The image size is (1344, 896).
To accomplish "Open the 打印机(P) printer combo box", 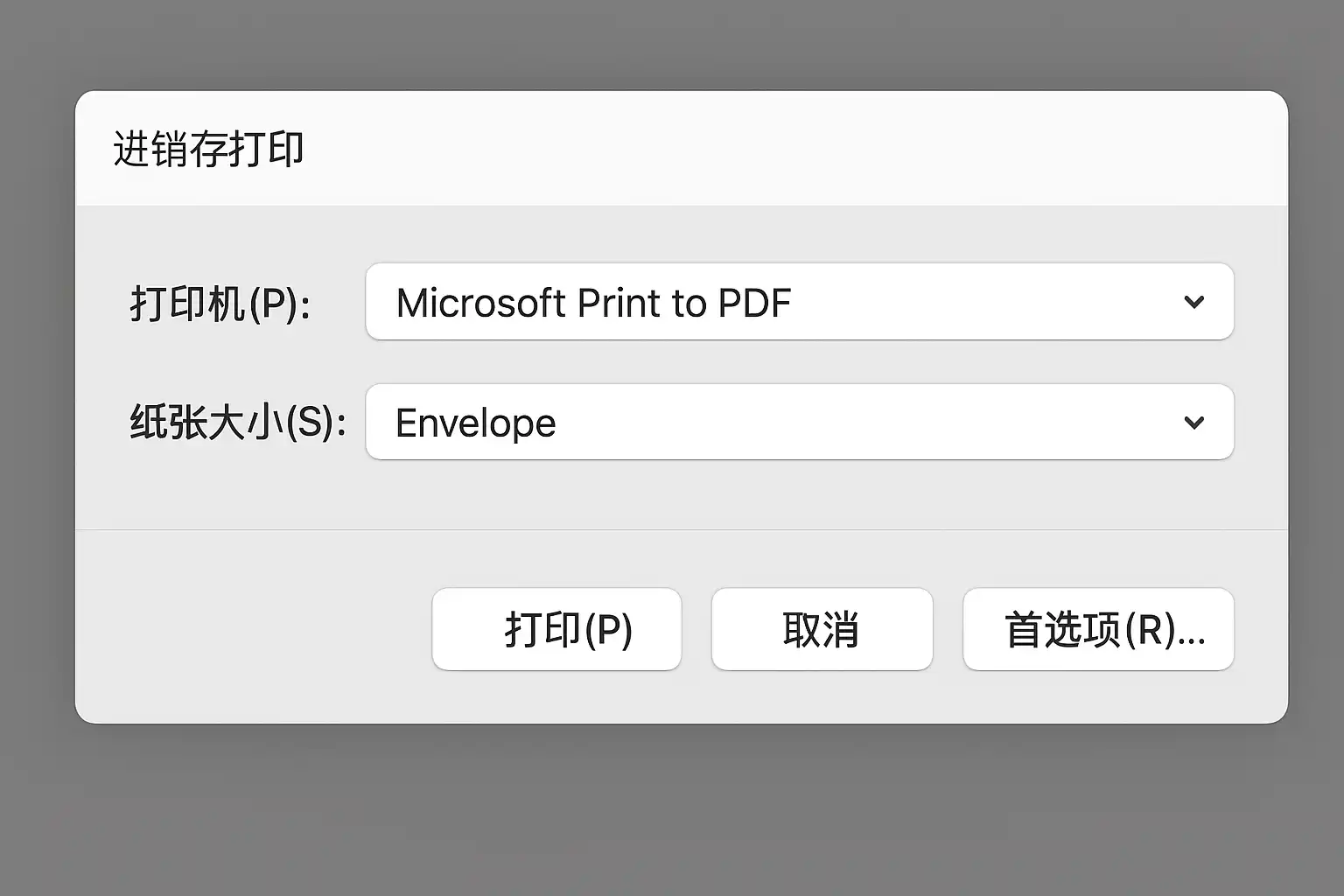I will 799,302.
